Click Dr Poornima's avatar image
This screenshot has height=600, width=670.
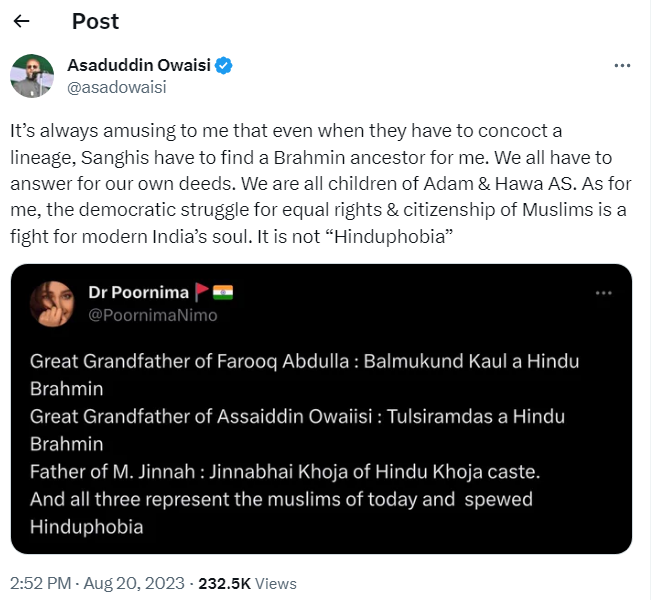coord(51,304)
